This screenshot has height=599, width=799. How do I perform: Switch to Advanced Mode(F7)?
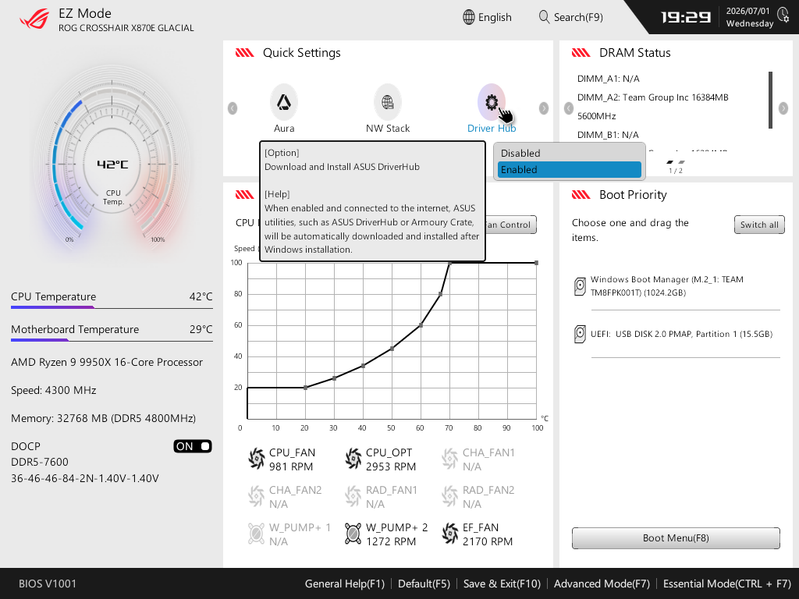[x=602, y=584]
